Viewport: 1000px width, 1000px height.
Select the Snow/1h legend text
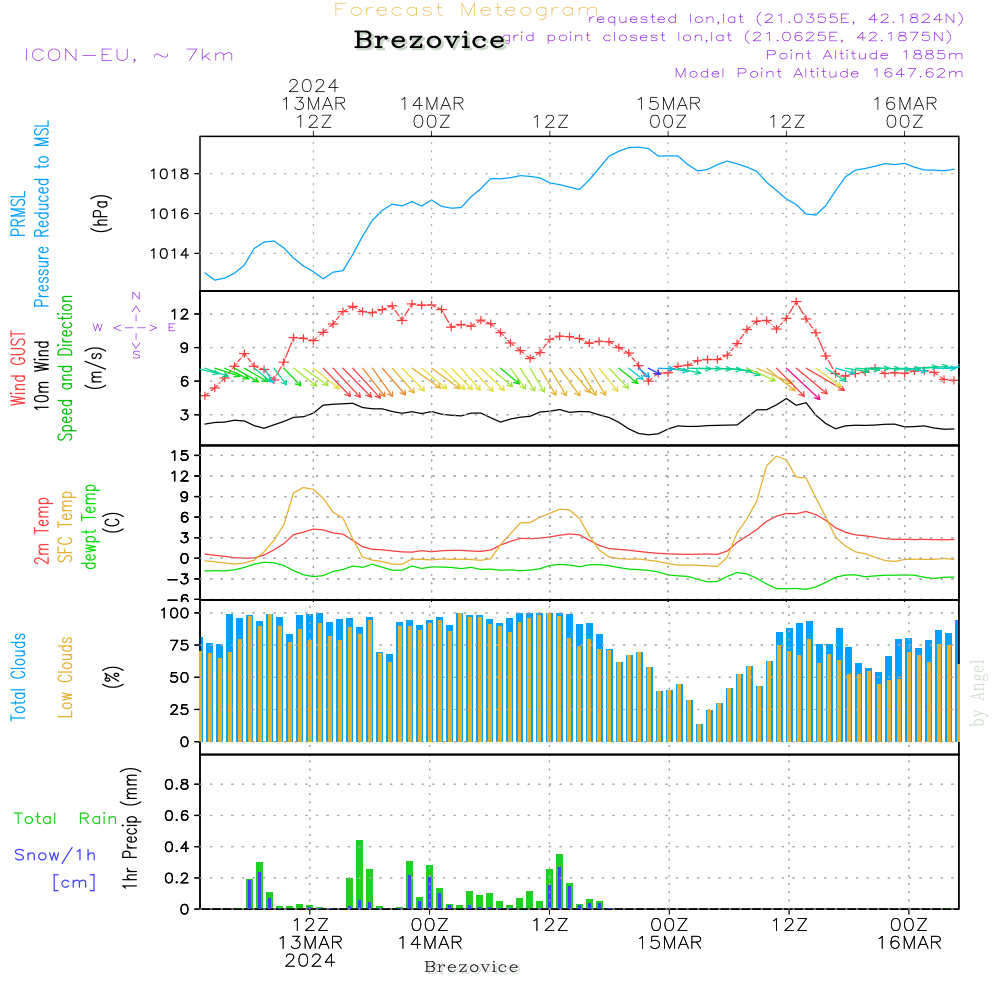coord(56,855)
